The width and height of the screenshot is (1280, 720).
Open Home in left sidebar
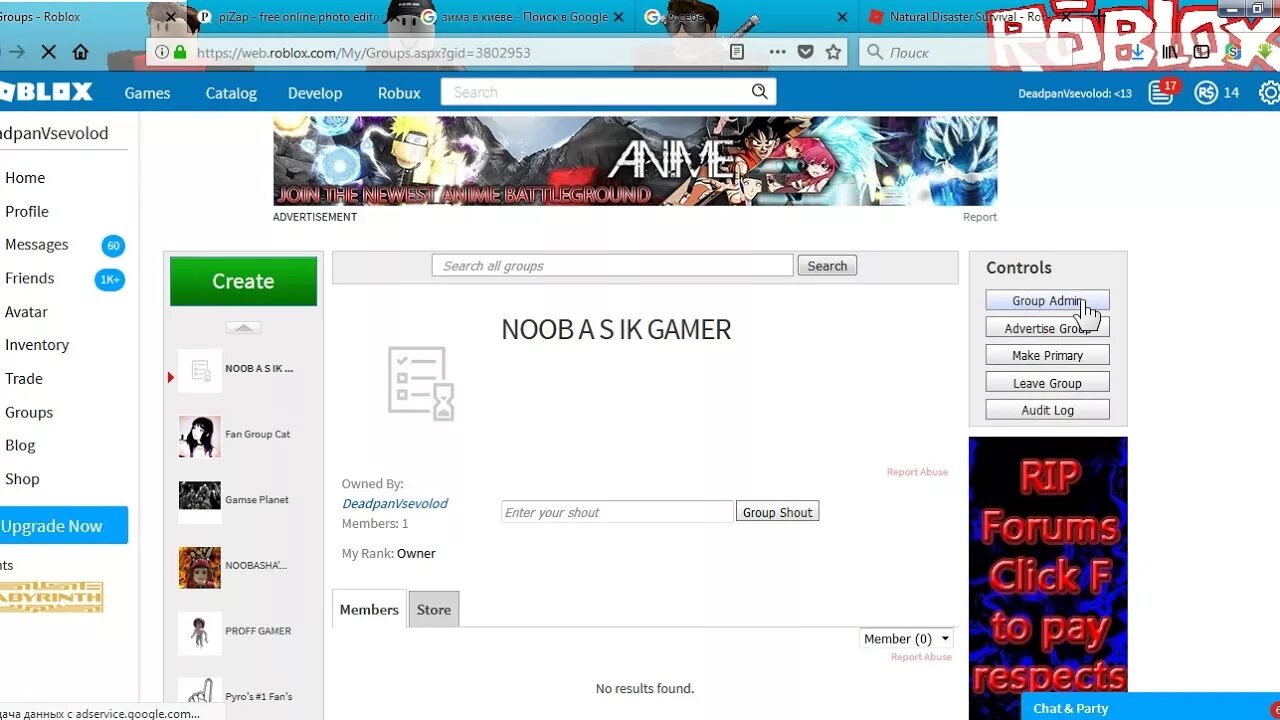click(x=25, y=177)
